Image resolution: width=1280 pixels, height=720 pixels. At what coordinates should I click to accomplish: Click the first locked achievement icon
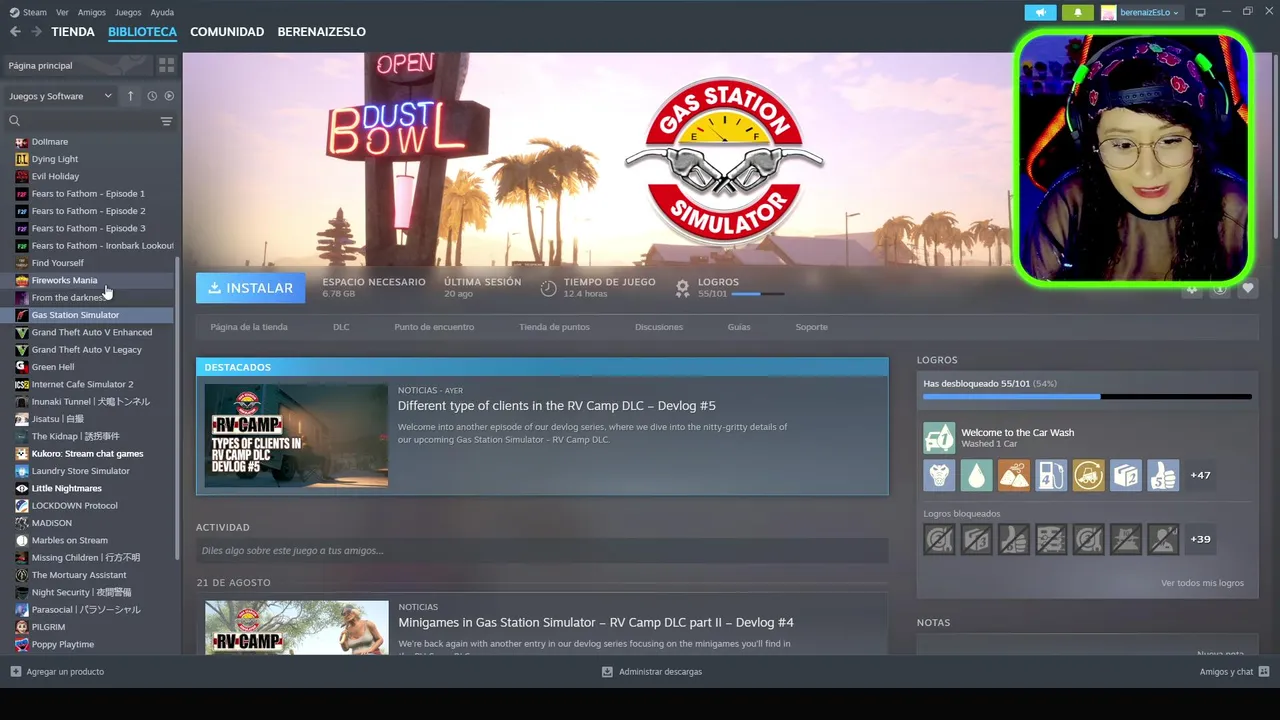(x=939, y=539)
